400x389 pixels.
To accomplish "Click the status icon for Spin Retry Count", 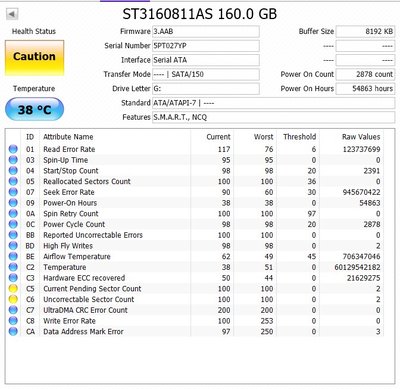I will (x=13, y=213).
